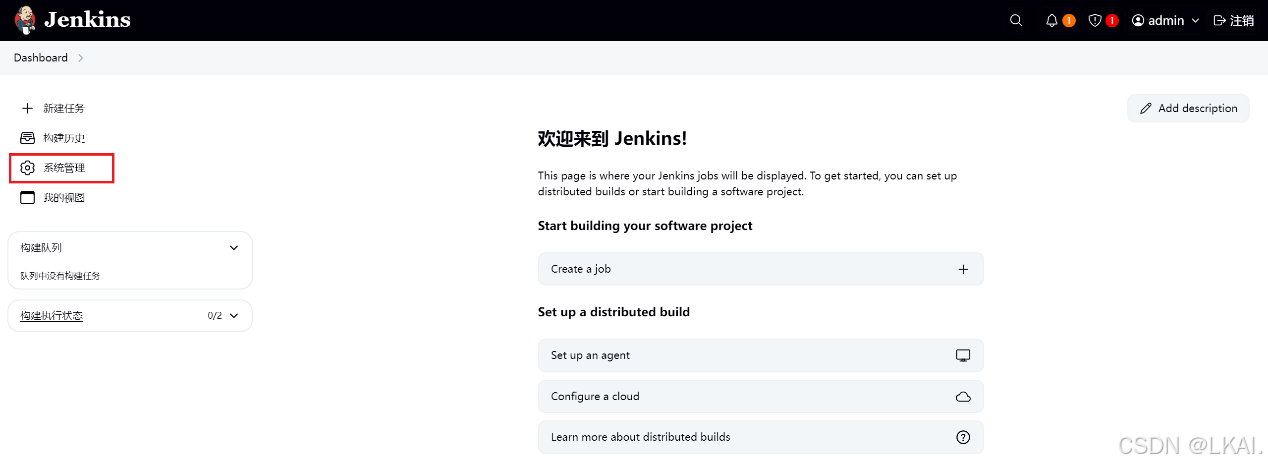Click the admin user avatar icon
This screenshot has height=467, width=1268.
click(1138, 20)
